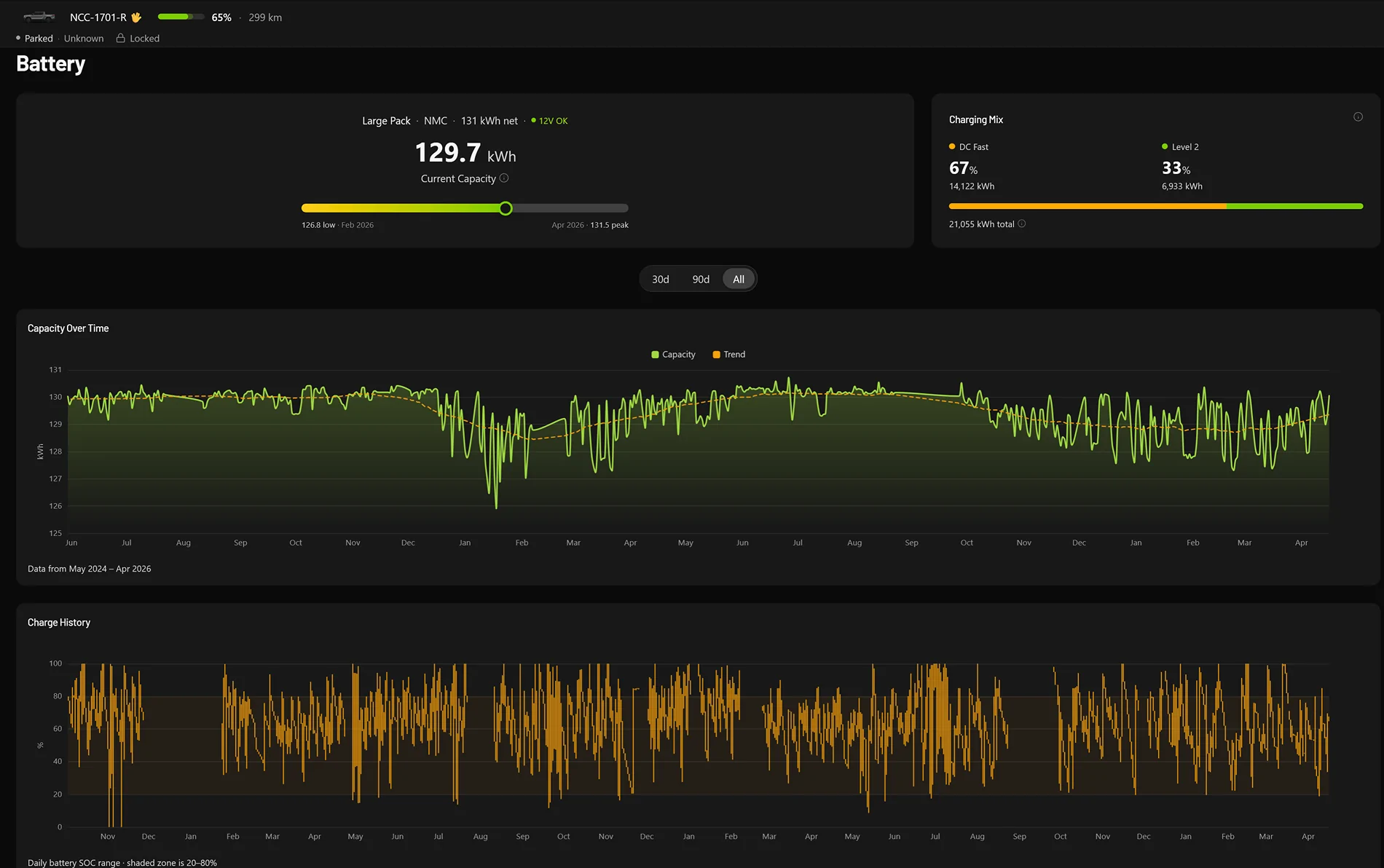Click the 21,055 kWh total text
The image size is (1384, 868).
point(981,224)
